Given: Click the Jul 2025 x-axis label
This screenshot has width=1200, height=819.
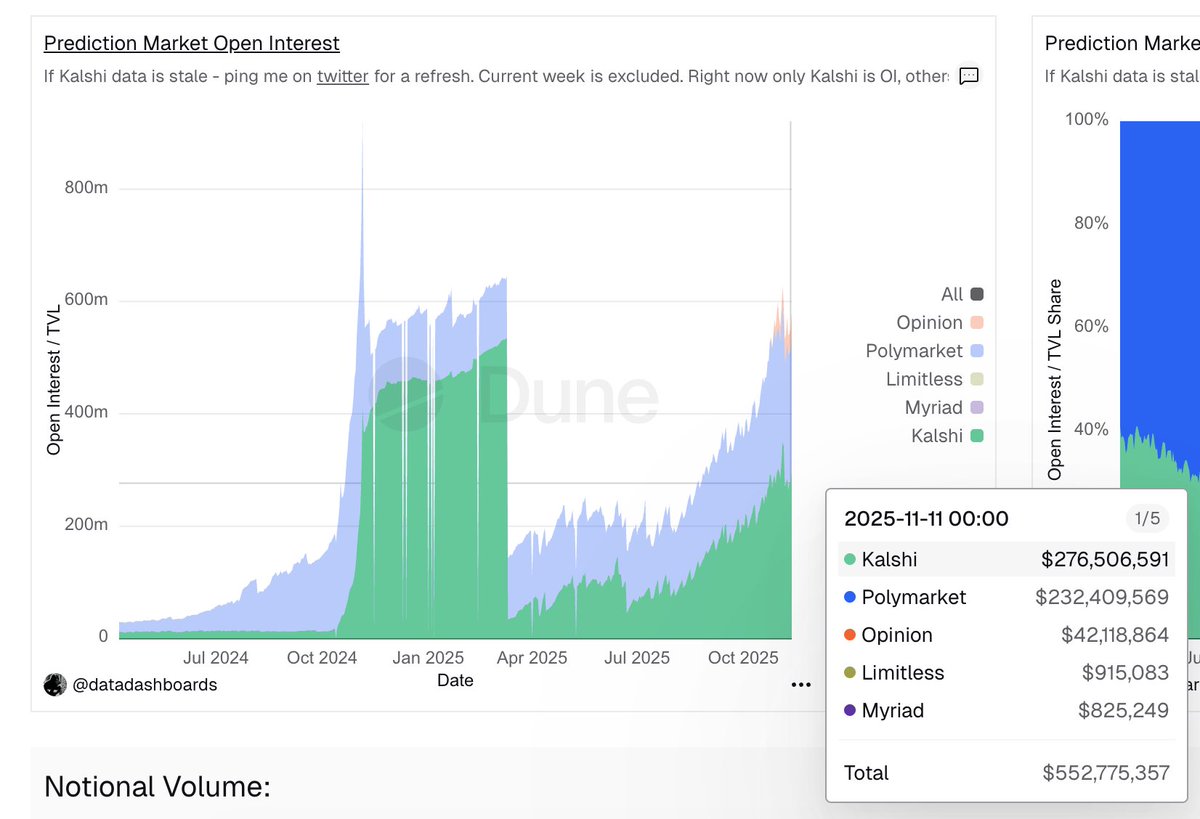Looking at the screenshot, I should (637, 658).
